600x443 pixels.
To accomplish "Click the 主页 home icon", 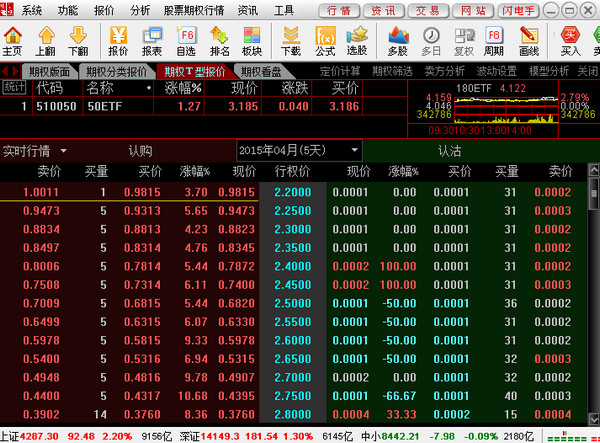I will point(12,40).
